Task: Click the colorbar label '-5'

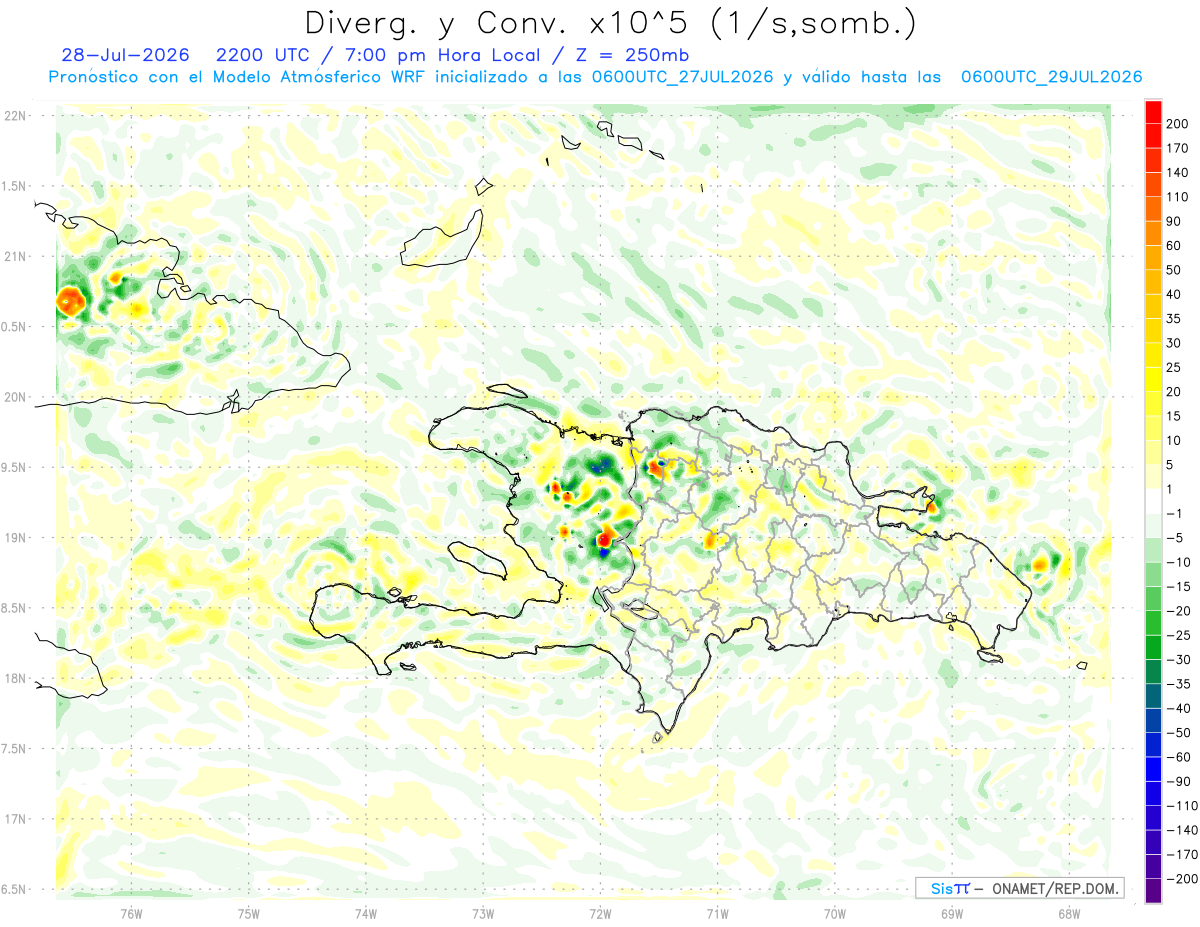Action: (1174, 538)
